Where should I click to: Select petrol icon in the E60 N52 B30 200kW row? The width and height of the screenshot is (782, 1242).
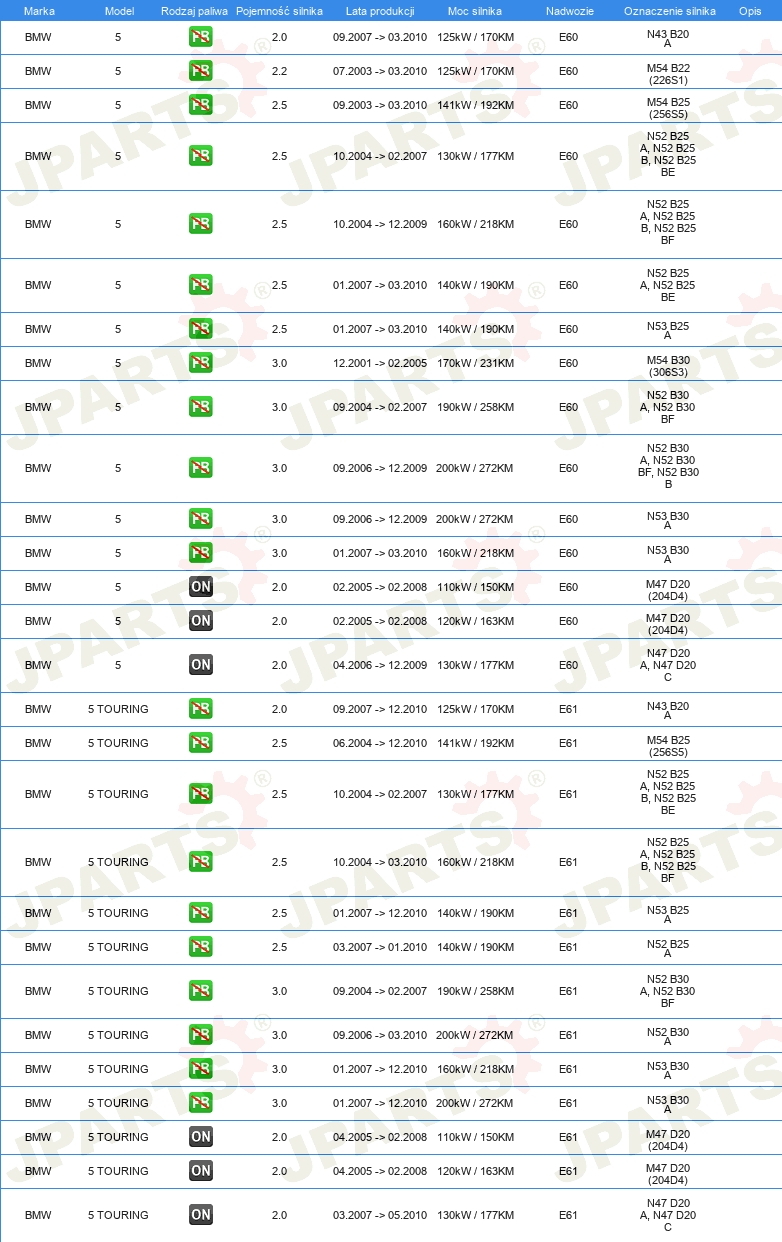coord(200,468)
